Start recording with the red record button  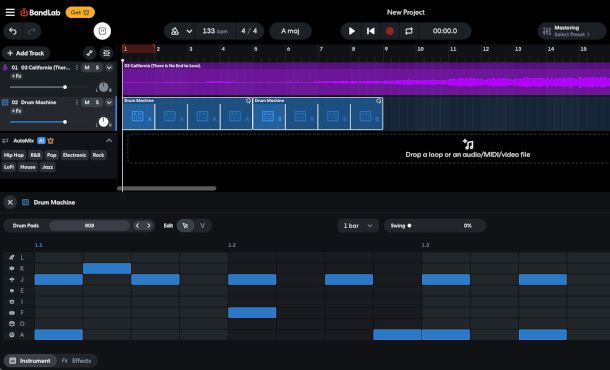(x=389, y=31)
